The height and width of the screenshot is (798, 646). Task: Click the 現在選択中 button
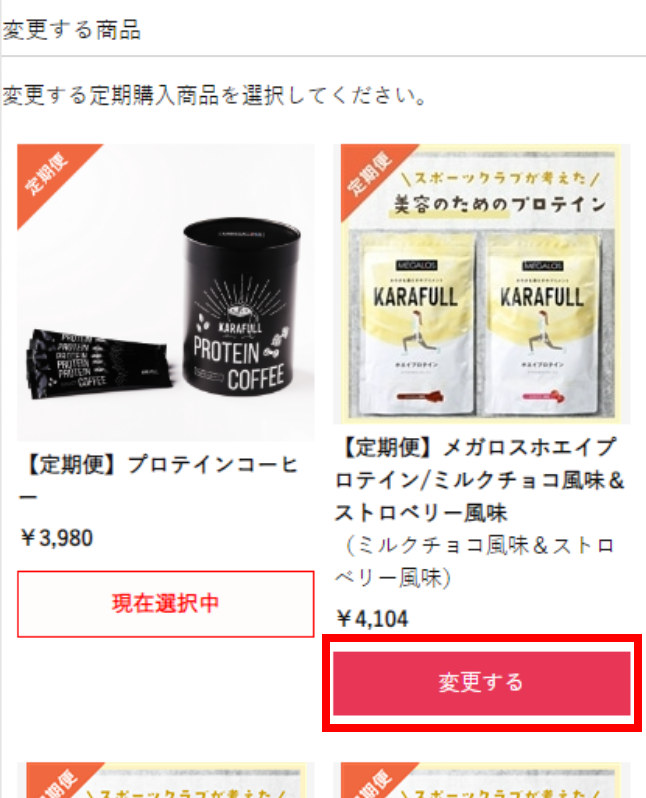(165, 604)
